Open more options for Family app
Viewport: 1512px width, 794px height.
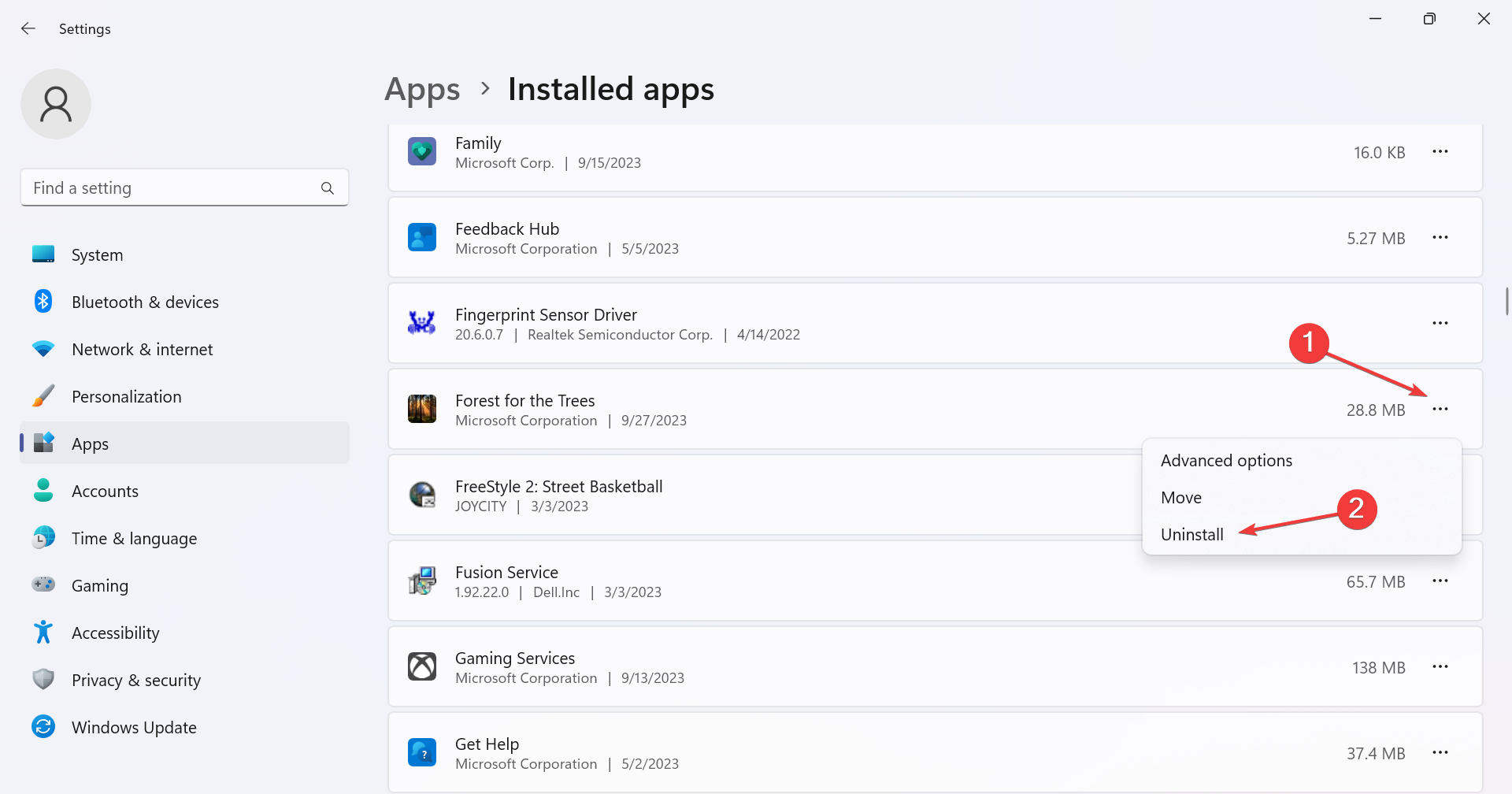click(1441, 151)
